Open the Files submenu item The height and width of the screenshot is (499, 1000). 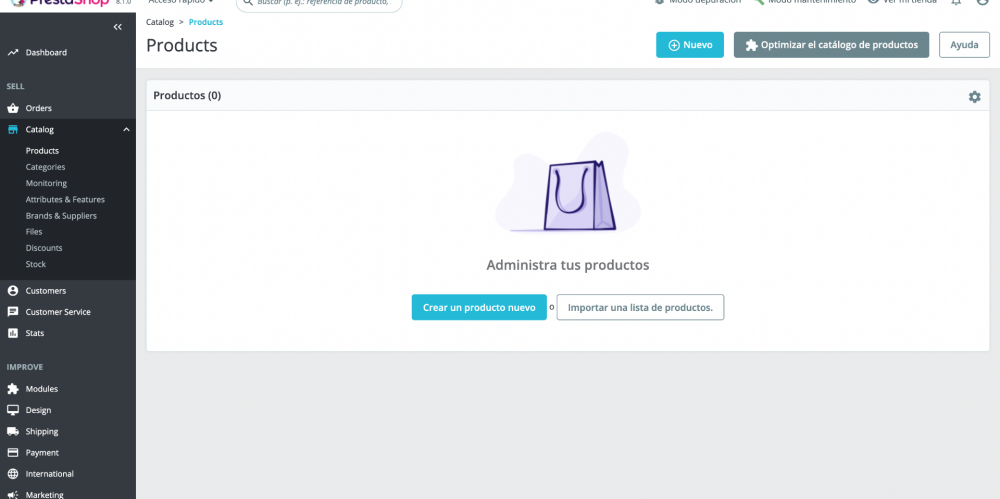pos(34,232)
